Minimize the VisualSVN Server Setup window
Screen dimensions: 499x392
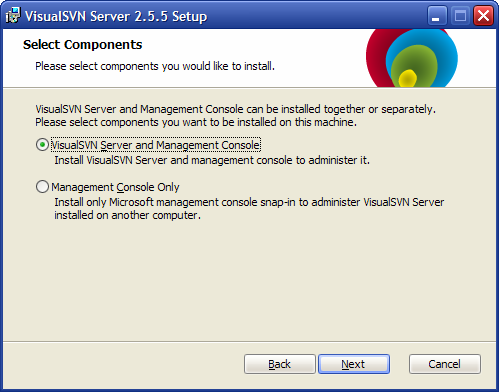pyautogui.click(x=437, y=15)
